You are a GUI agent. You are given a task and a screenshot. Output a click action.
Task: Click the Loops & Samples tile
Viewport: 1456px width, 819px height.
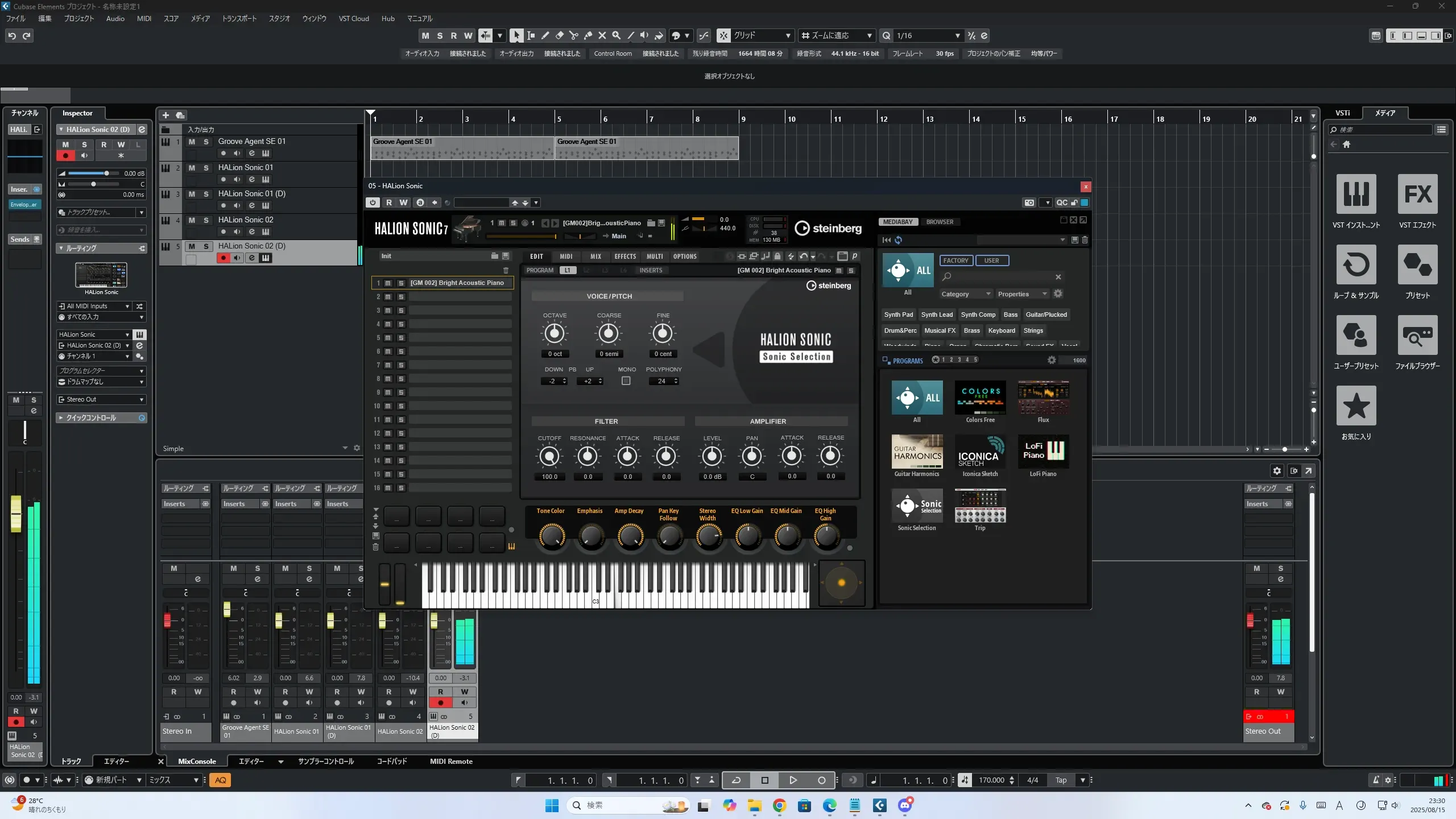click(1356, 264)
